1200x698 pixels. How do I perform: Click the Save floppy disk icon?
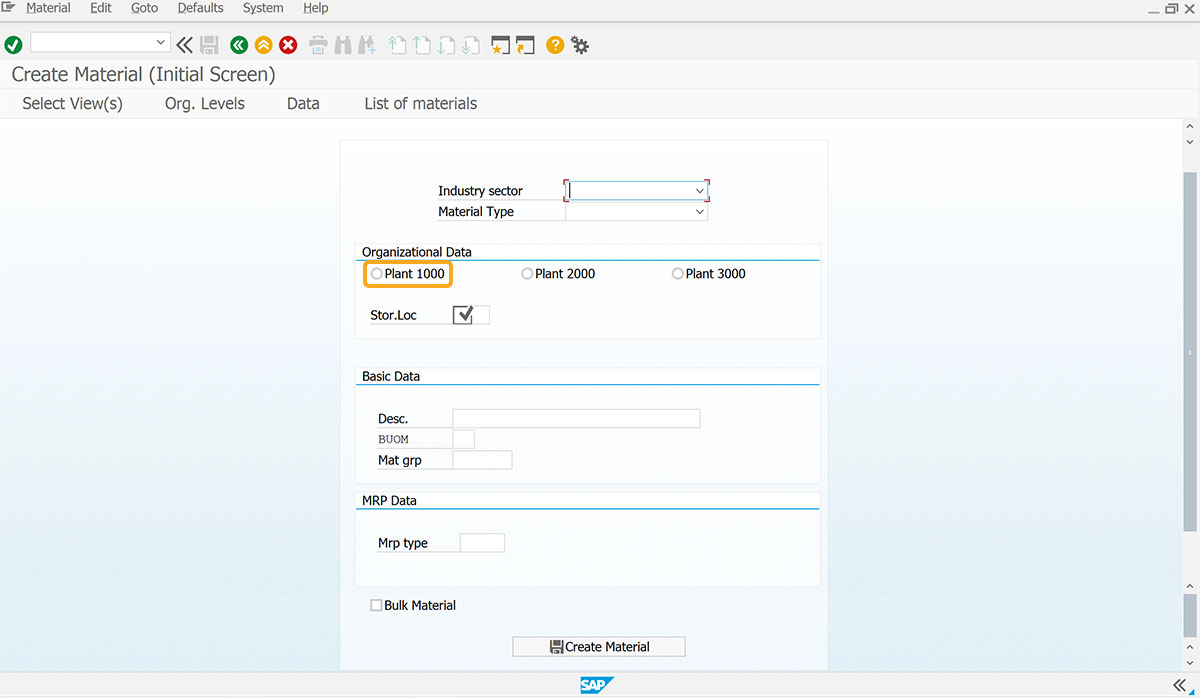(209, 45)
